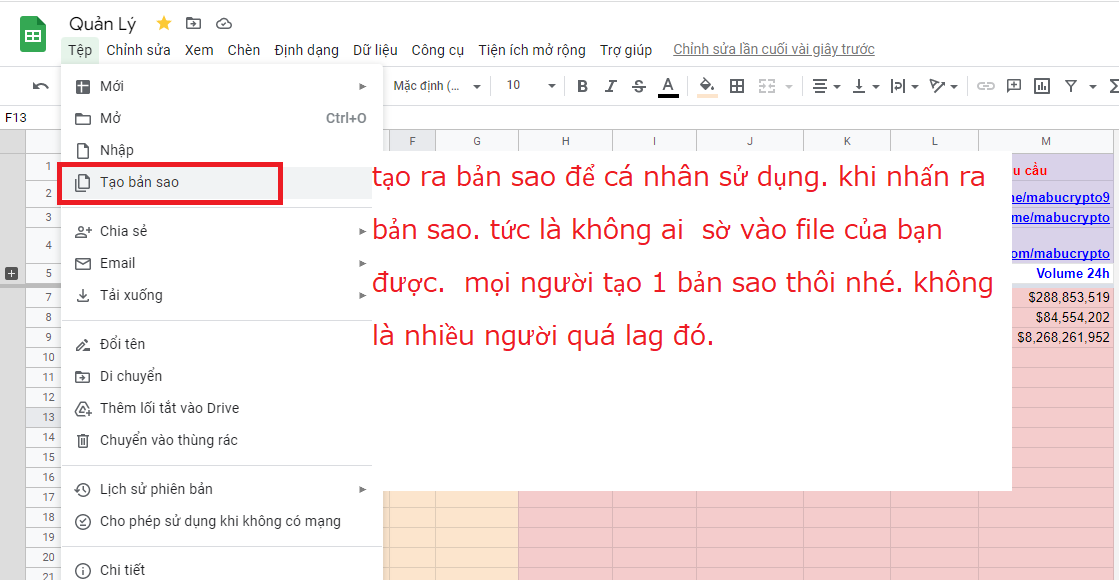Viewport: 1119px width, 580px height.
Task: Open text color picker
Action: pos(668,86)
